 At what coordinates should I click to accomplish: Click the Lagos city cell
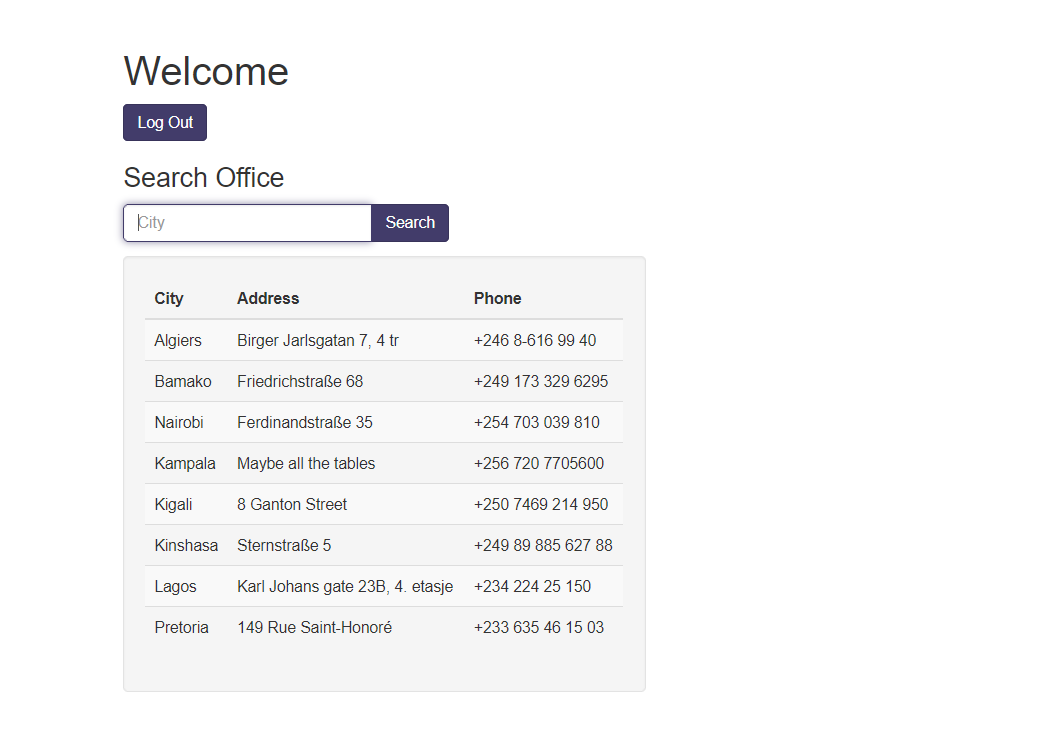[176, 587]
